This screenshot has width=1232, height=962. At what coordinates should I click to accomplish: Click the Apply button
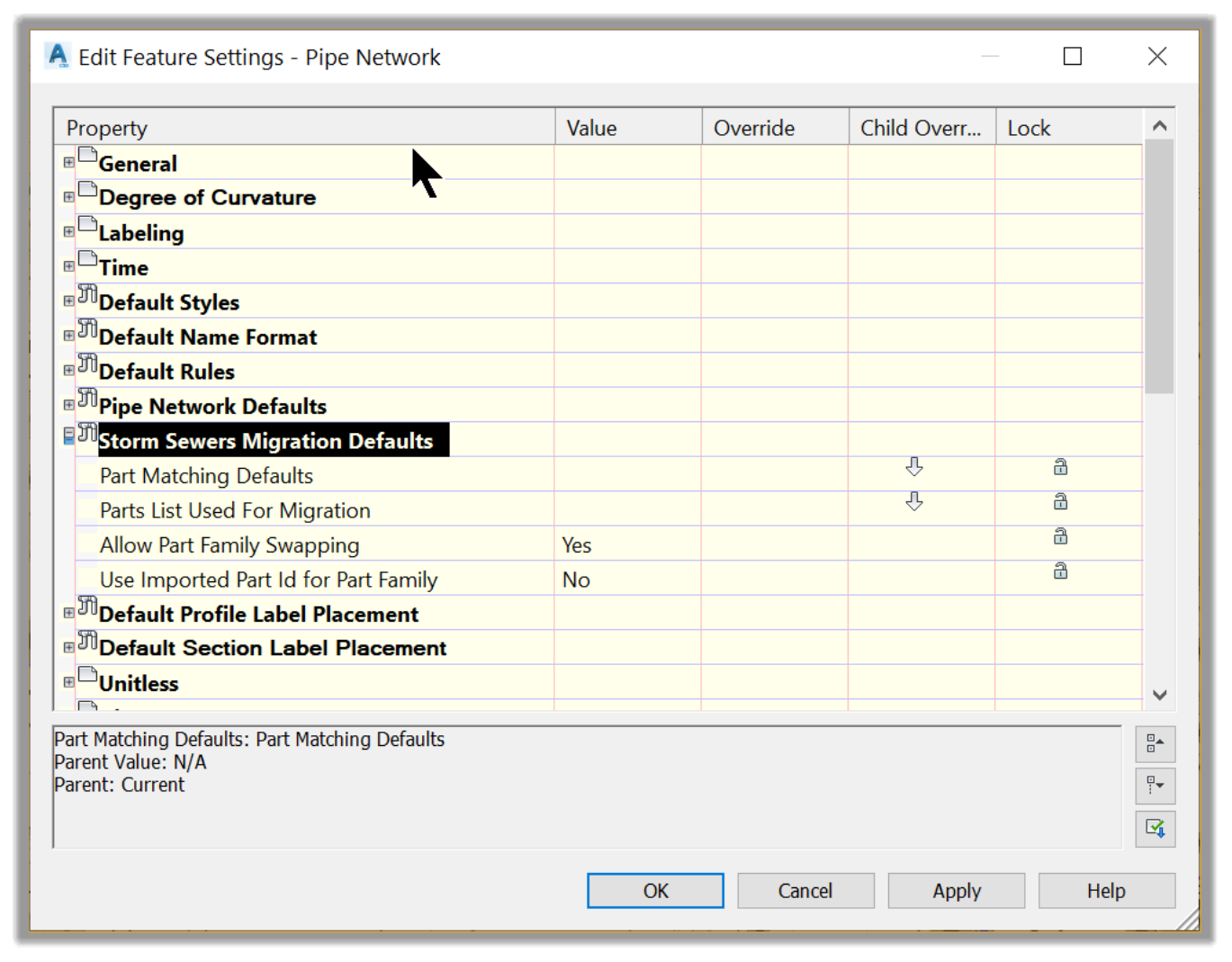[x=957, y=891]
